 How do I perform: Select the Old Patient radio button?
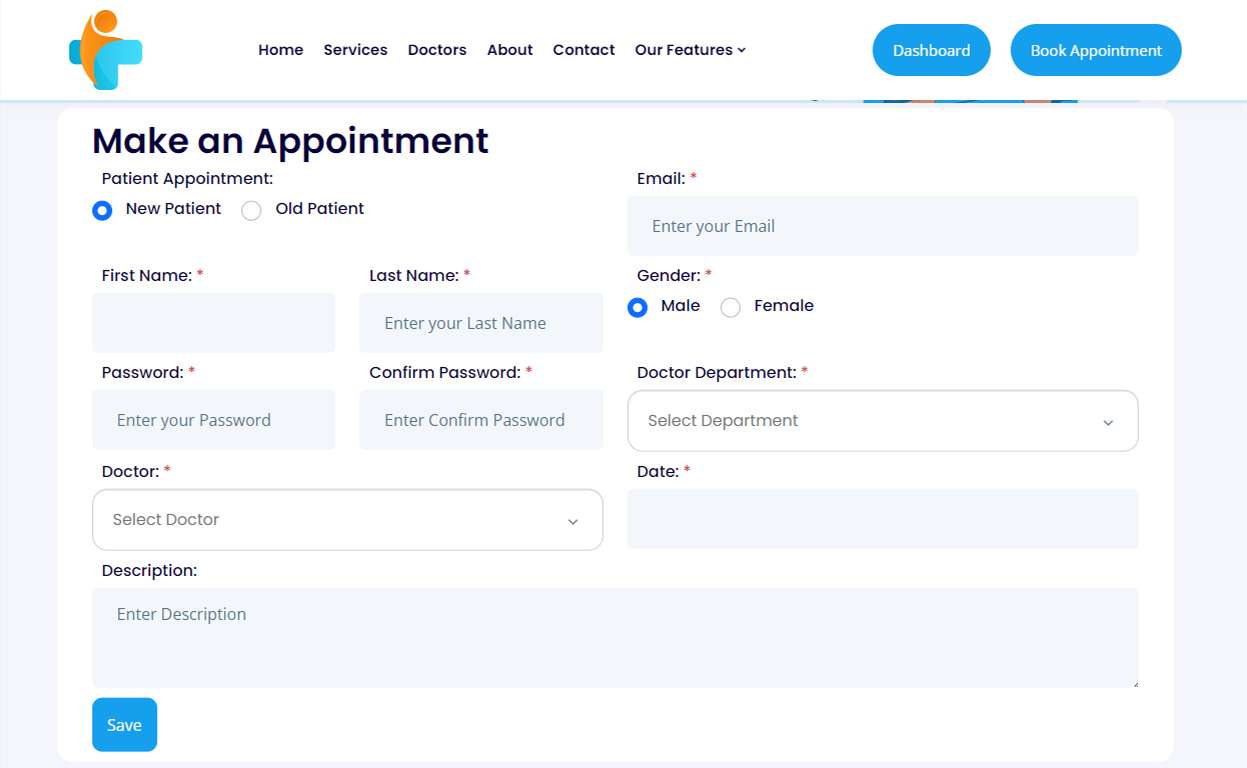pos(251,210)
